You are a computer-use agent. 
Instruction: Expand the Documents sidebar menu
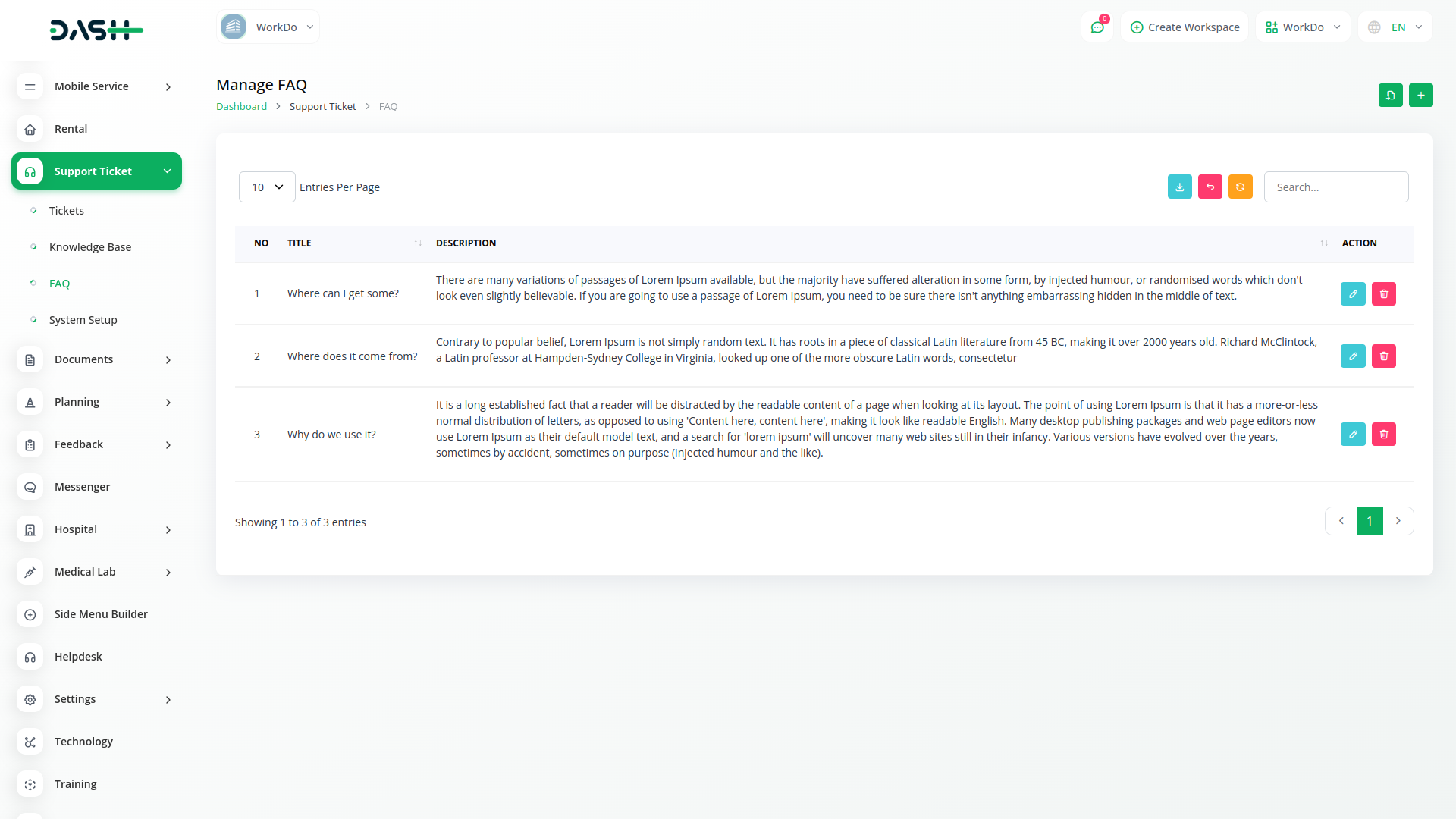96,359
